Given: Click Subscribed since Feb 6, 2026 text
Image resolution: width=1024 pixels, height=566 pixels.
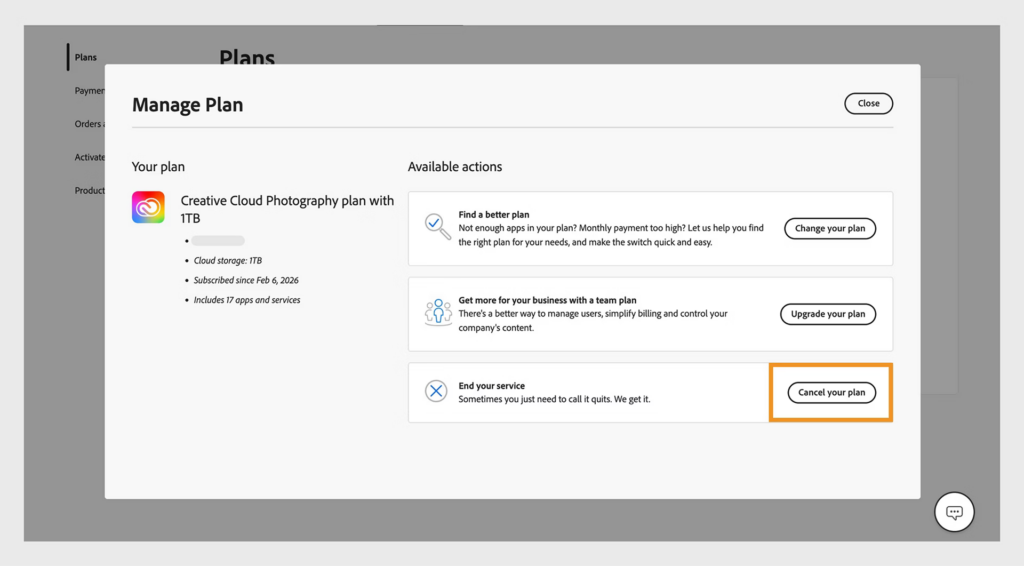Looking at the screenshot, I should pyautogui.click(x=246, y=280).
